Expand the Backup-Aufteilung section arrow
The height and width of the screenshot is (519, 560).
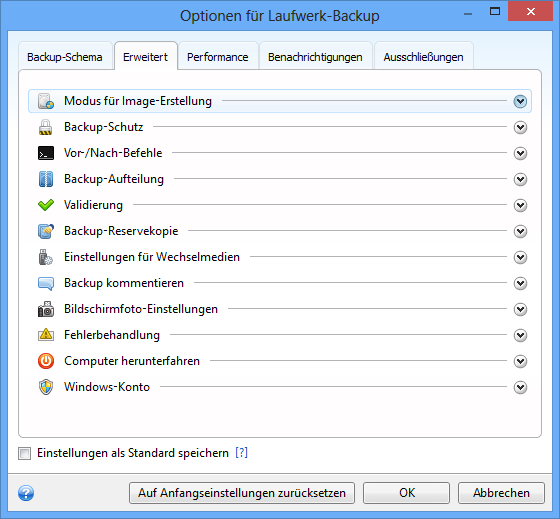coord(520,179)
